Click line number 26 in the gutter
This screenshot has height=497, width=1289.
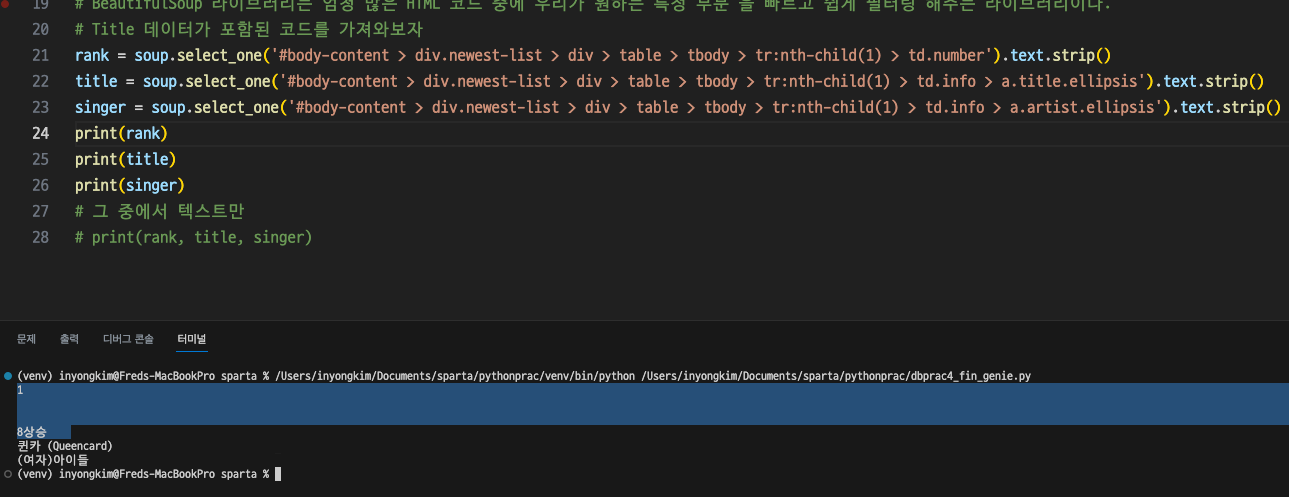[40, 185]
